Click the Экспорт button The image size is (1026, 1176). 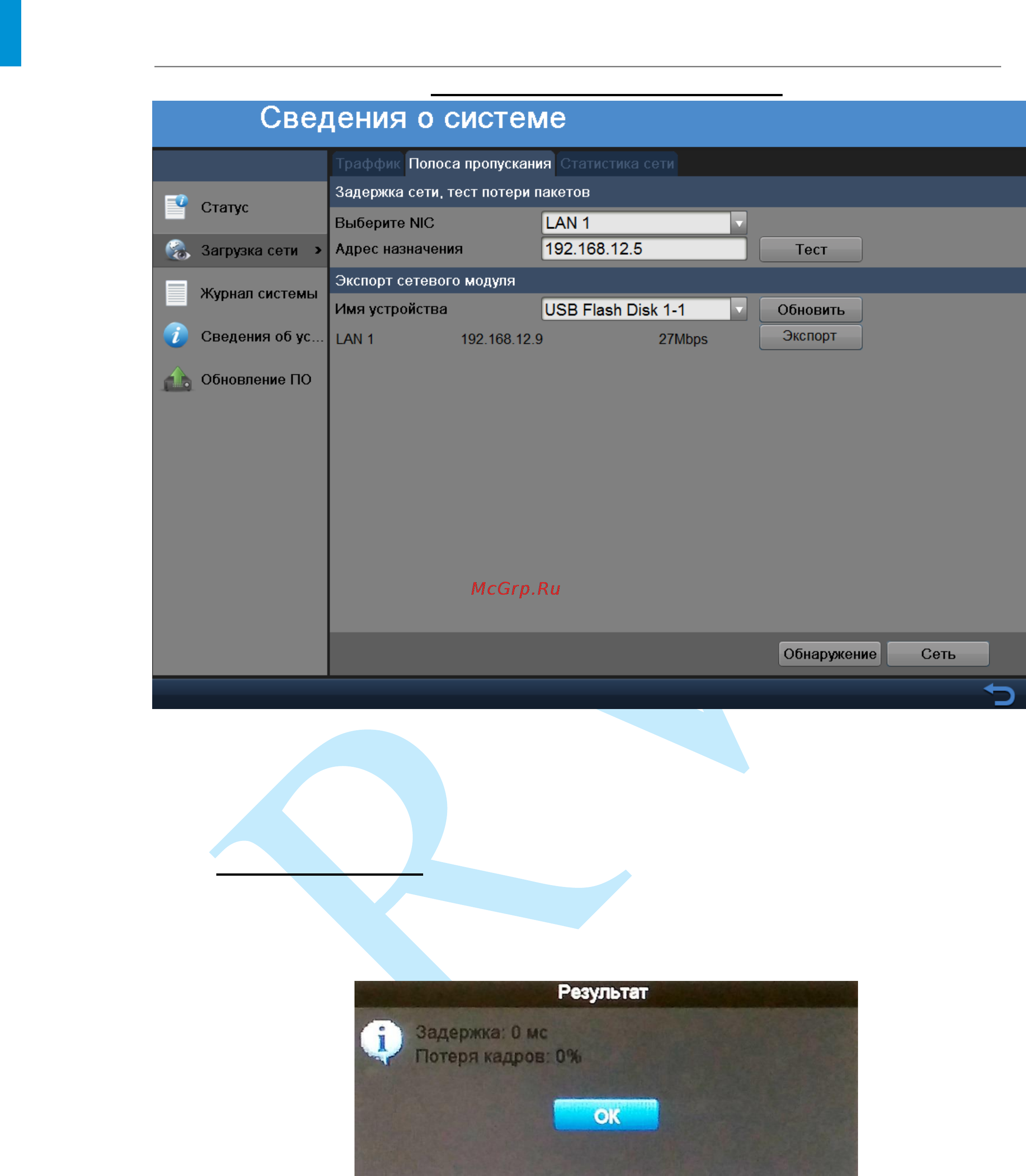[x=810, y=336]
